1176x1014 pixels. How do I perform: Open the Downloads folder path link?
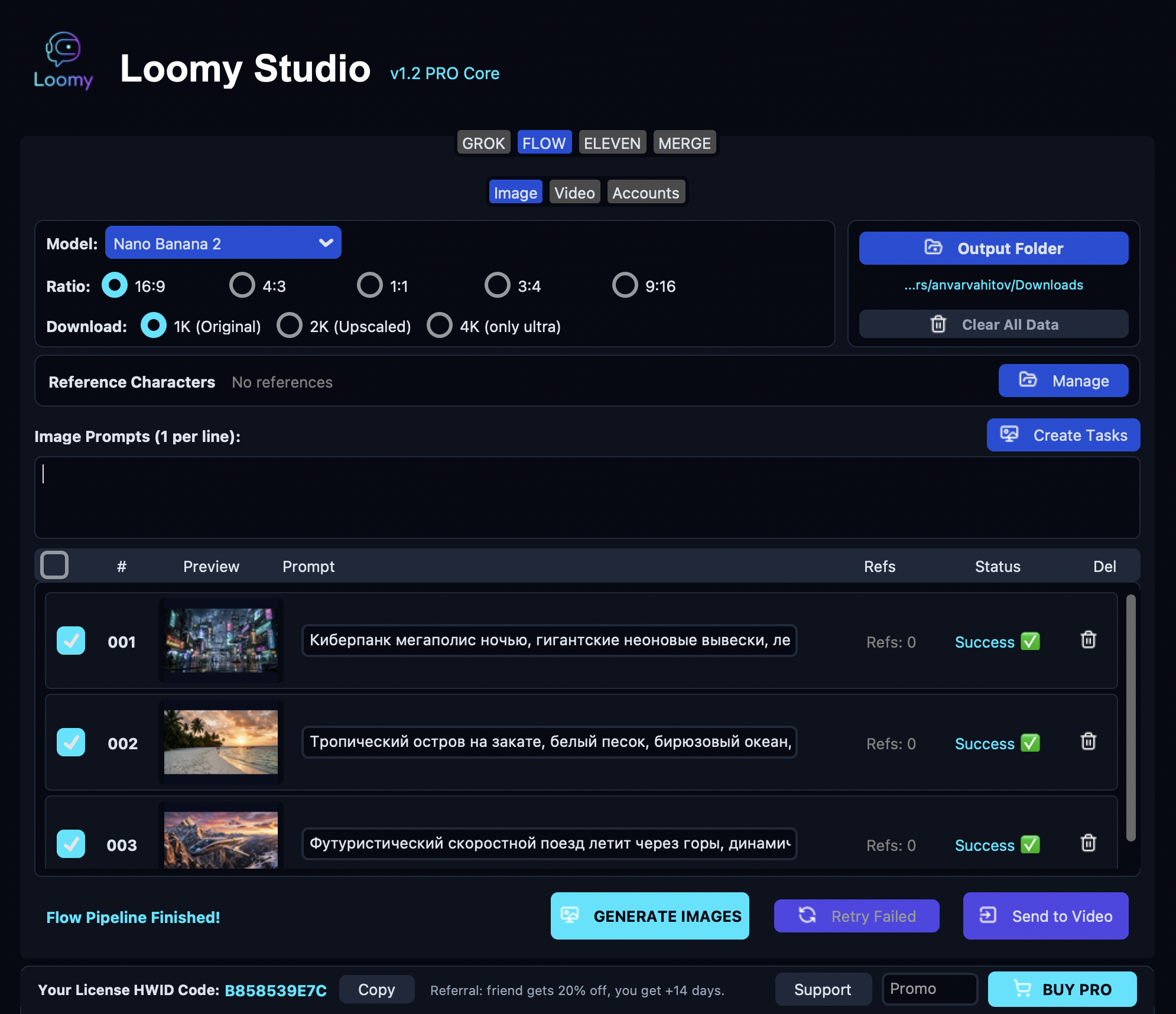993,285
